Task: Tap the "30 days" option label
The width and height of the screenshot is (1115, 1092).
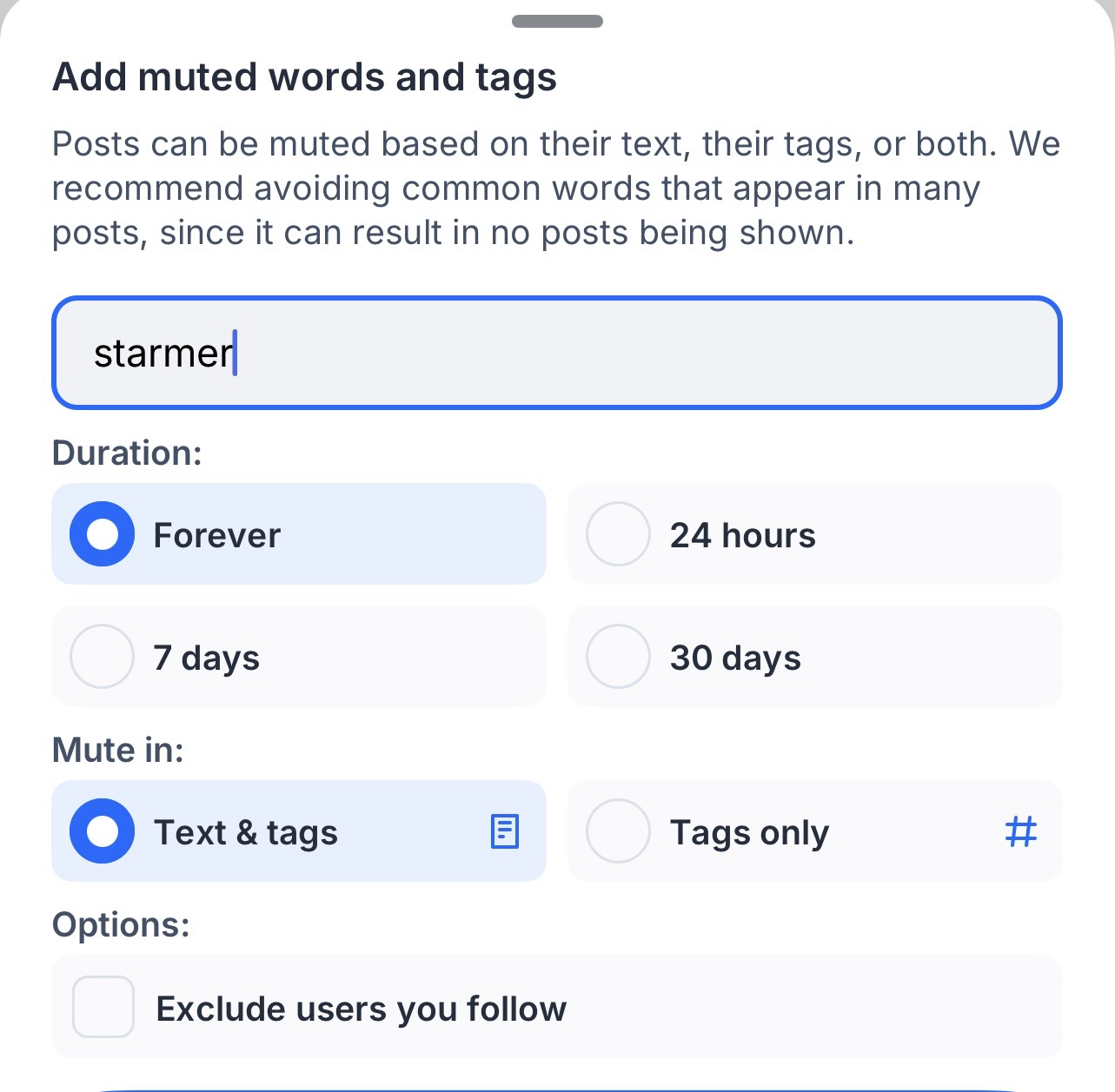Action: coord(735,658)
